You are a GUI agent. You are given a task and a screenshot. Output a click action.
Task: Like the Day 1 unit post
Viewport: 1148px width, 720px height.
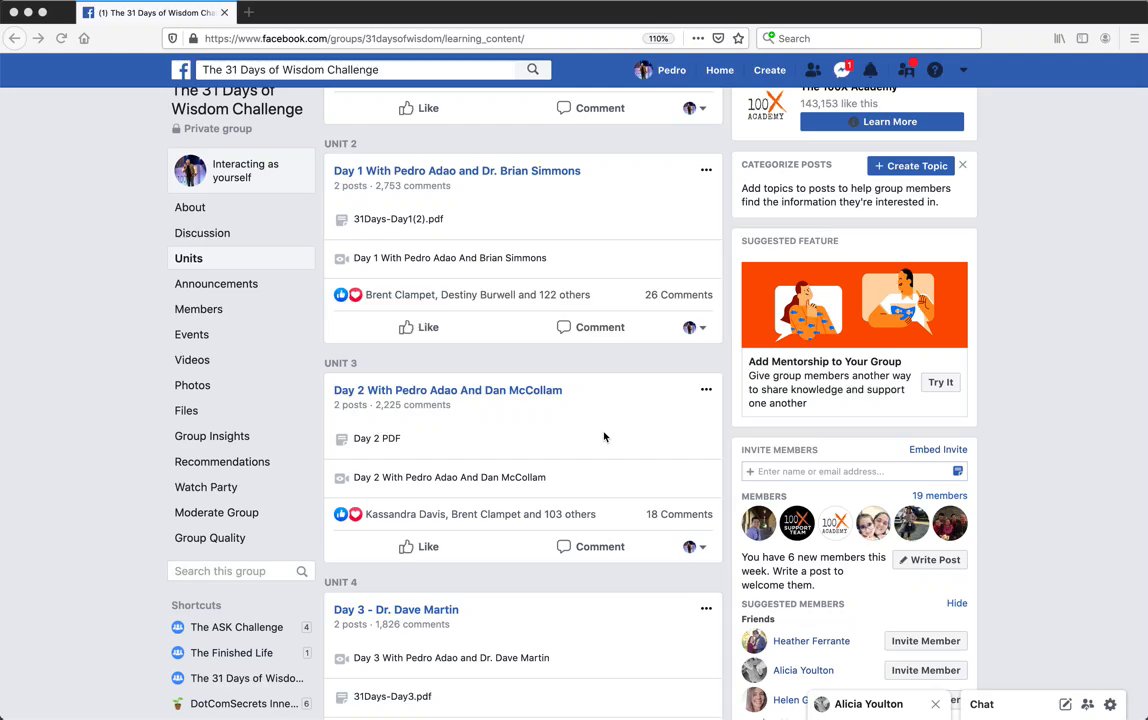(419, 327)
